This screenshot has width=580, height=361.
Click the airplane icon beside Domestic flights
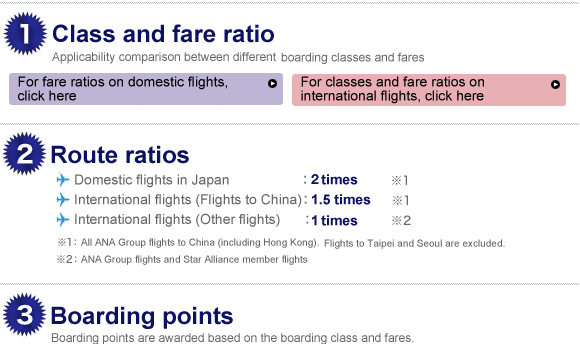[63, 180]
